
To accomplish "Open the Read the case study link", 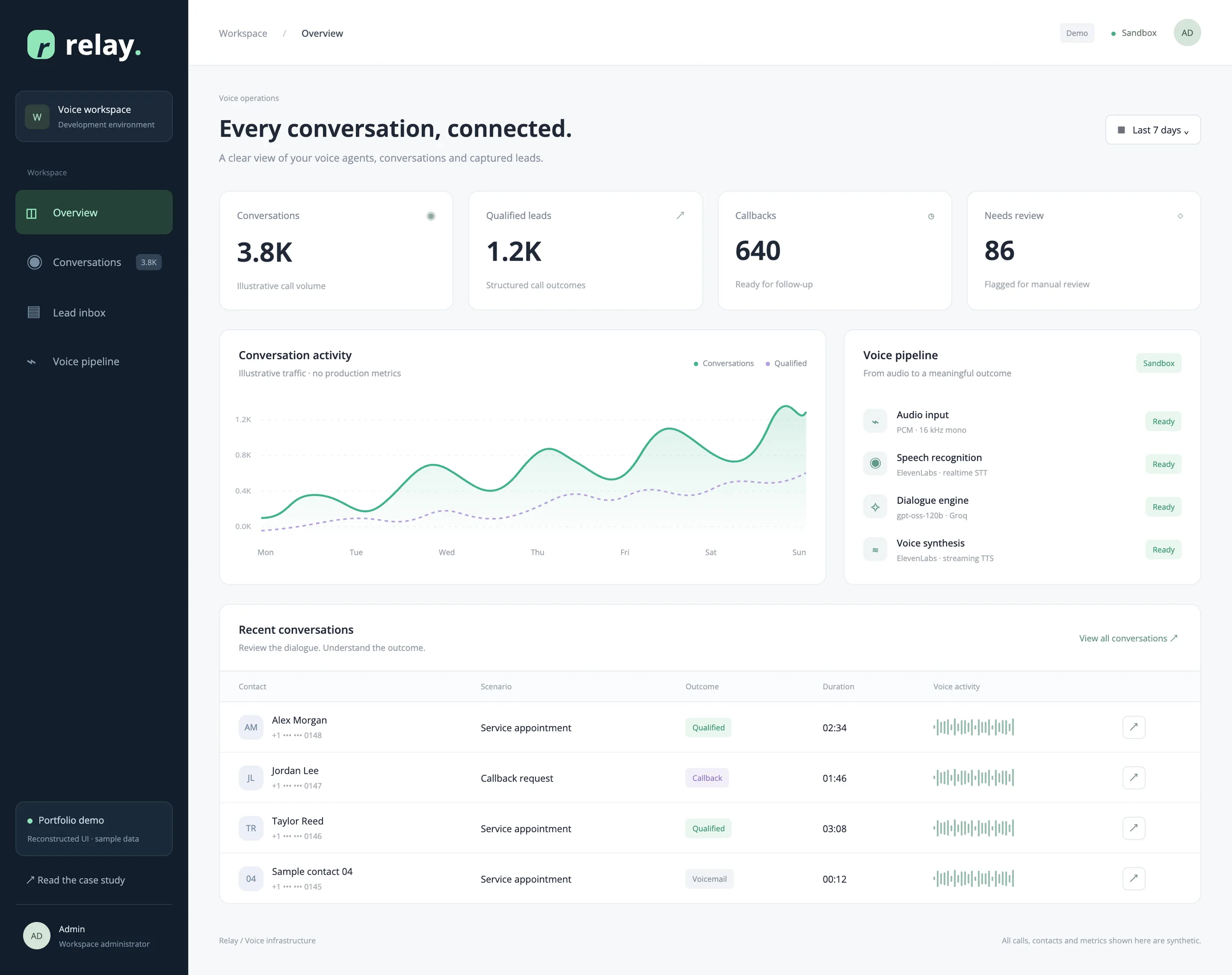I will click(x=76, y=880).
